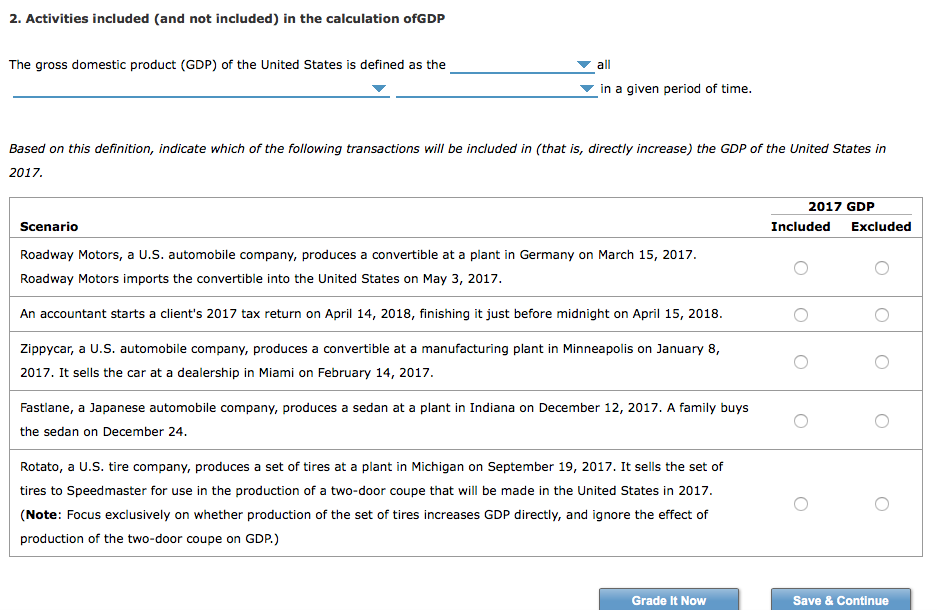The width and height of the screenshot is (937, 610).
Task: Mark Roadway Motors convertible scenario as Excluded
Action: (x=881, y=268)
